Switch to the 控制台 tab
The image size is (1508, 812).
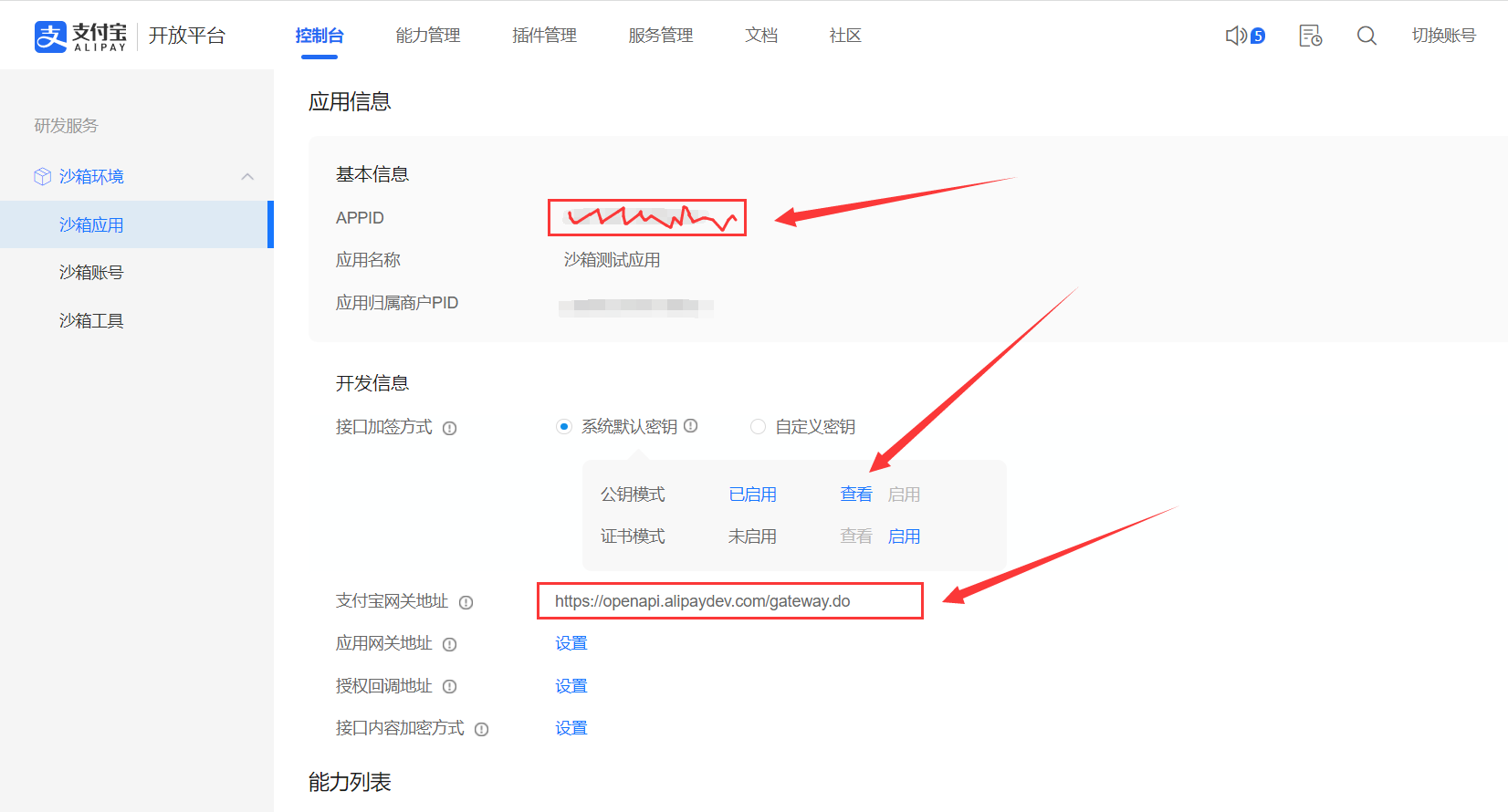pyautogui.click(x=319, y=36)
